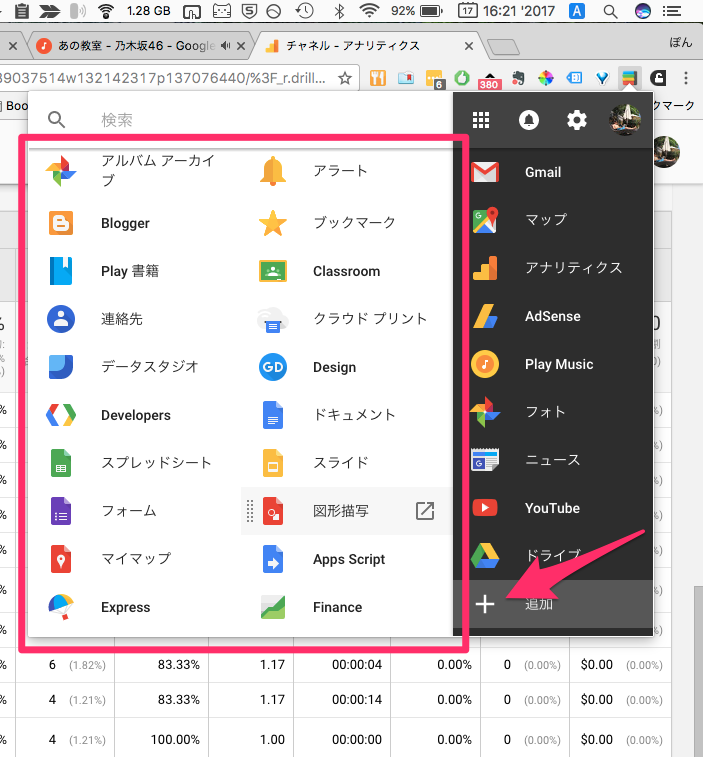Screen dimensions: 703x757
Task: Open the macOS Wi-Fi menu
Action: click(x=369, y=11)
